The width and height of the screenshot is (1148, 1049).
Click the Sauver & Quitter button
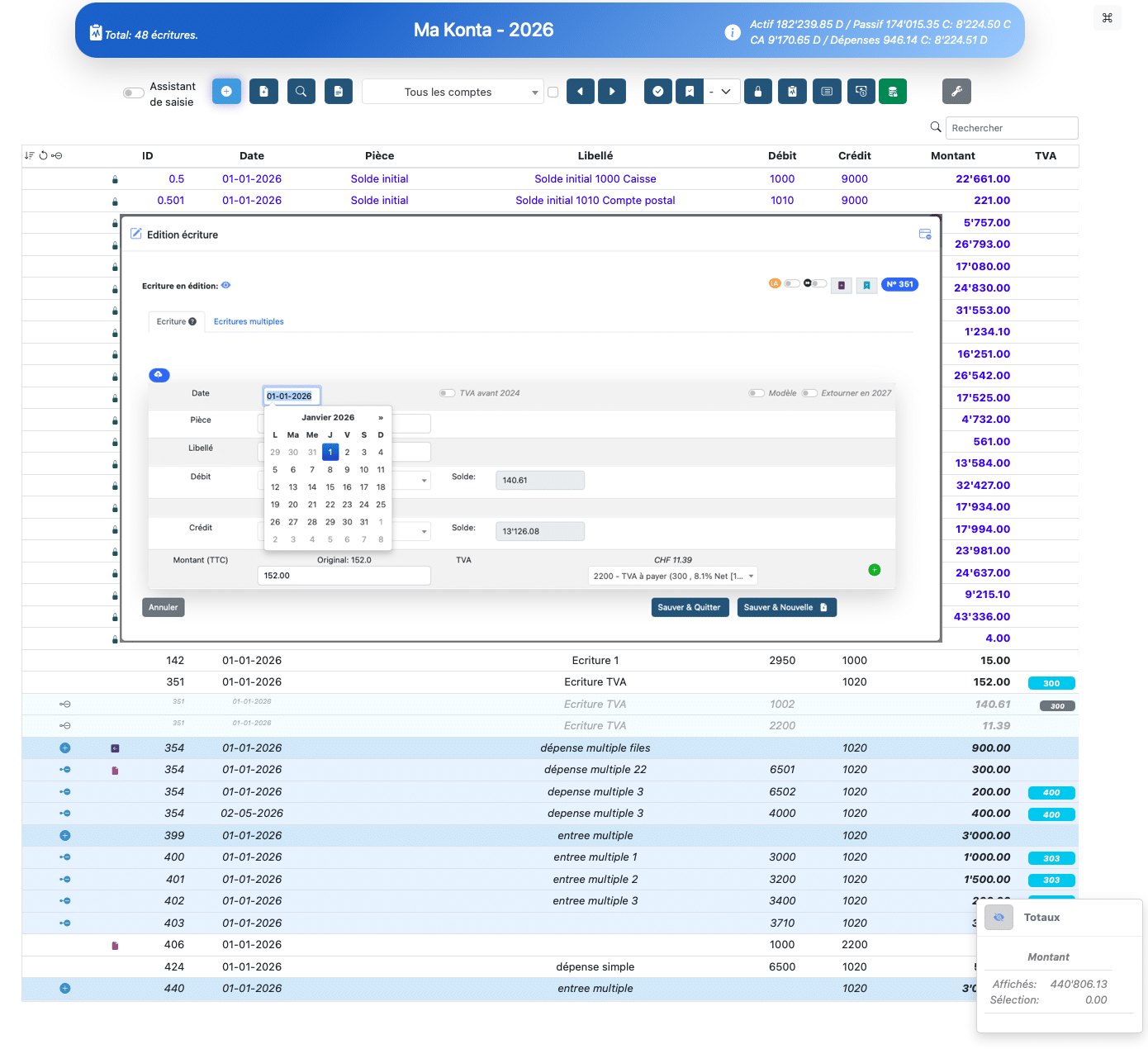[x=689, y=608]
